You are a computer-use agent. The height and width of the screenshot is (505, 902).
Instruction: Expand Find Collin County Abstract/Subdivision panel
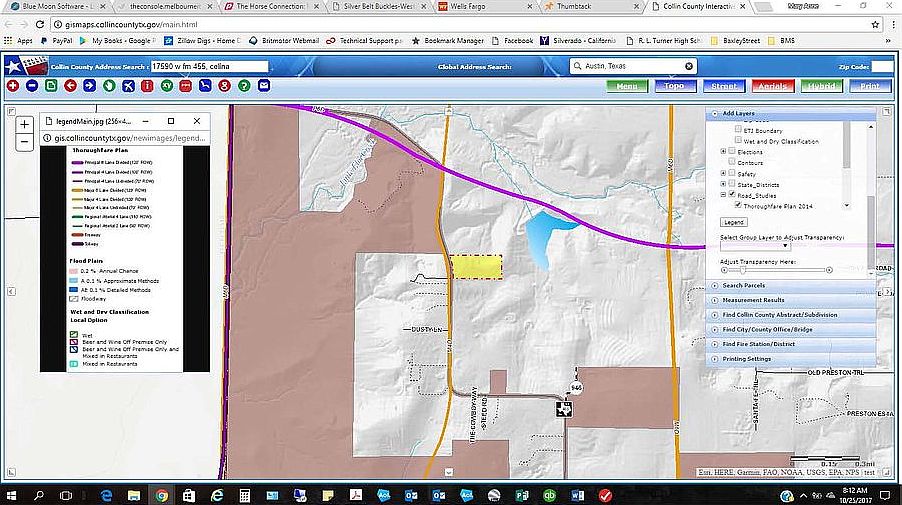point(791,315)
